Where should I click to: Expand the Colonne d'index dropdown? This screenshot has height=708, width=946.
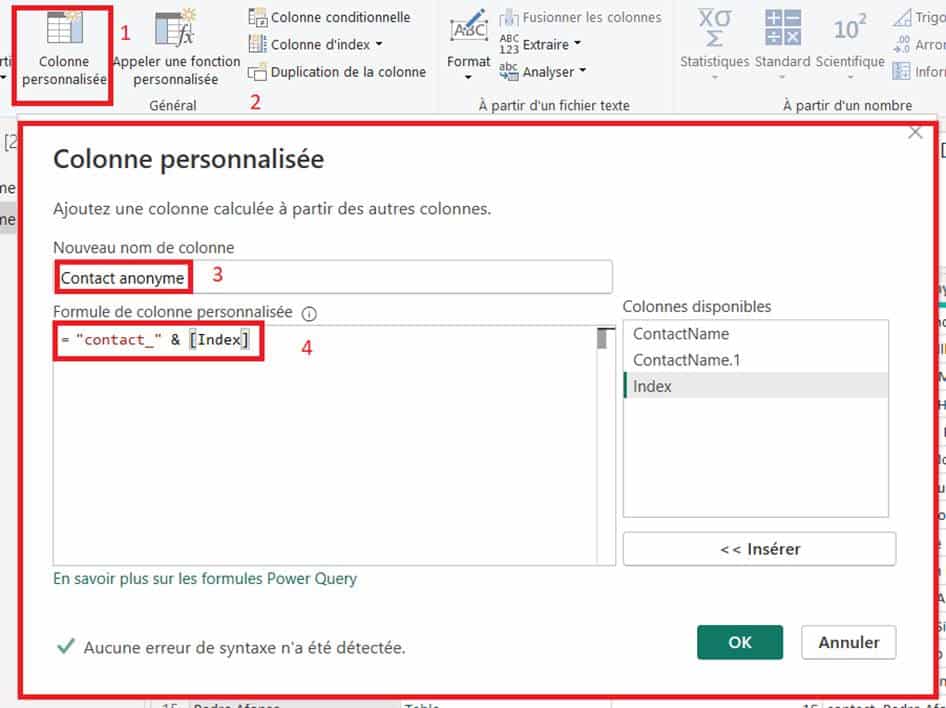(x=379, y=44)
